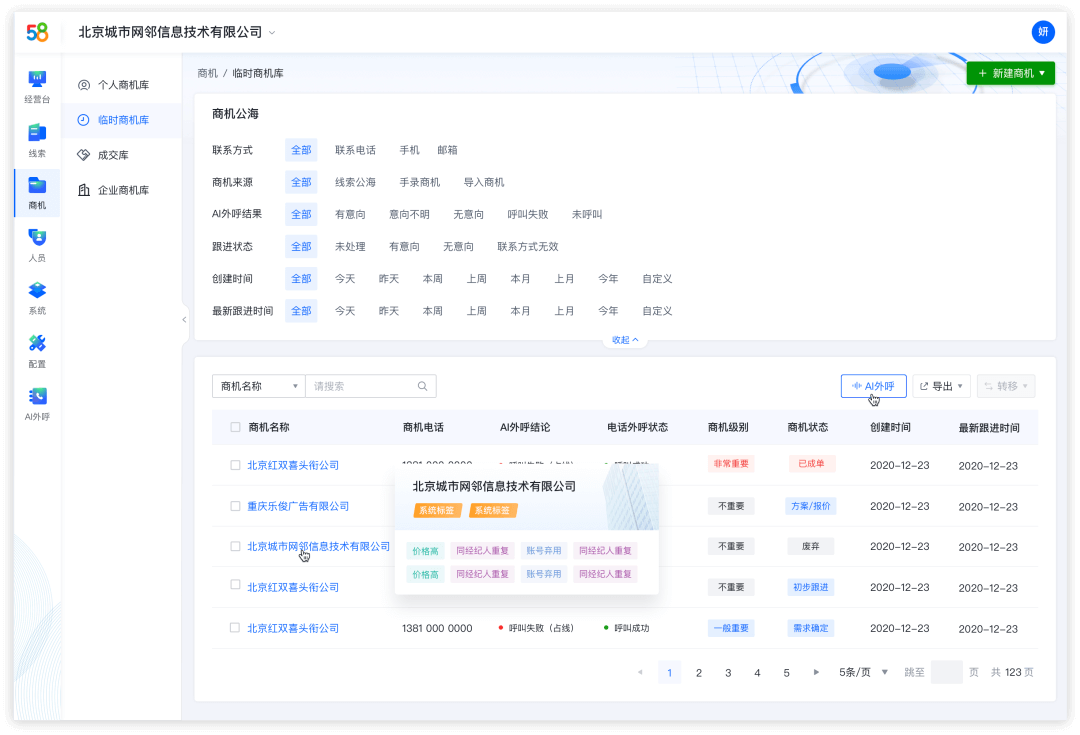Click the 已成单 status tag
This screenshot has height=735, width=1080.
(811, 464)
